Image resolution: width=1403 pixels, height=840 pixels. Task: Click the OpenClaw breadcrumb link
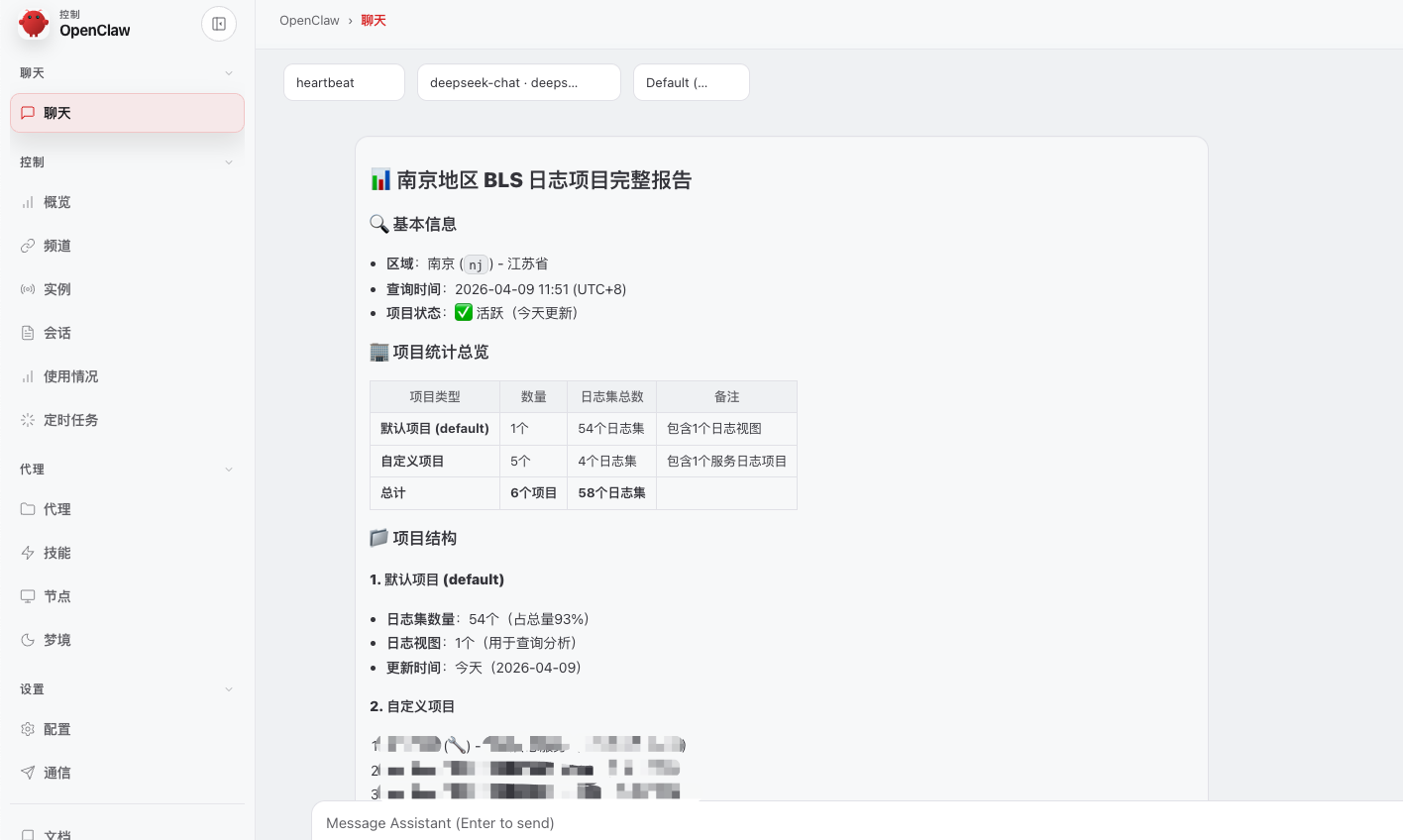pyautogui.click(x=309, y=20)
